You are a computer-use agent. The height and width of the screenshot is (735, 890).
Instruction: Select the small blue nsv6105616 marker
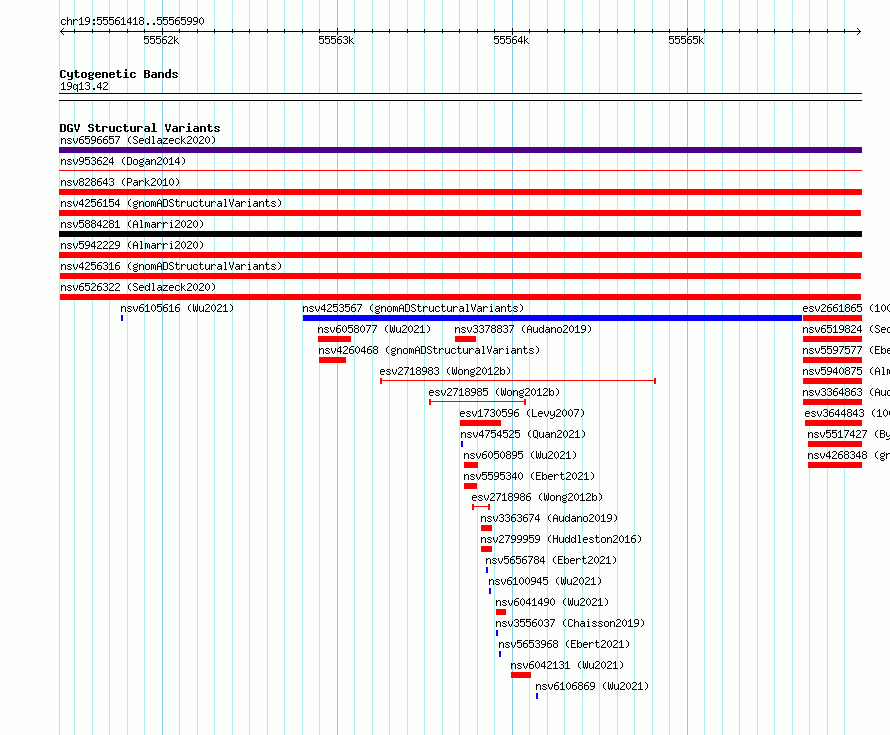(x=122, y=318)
